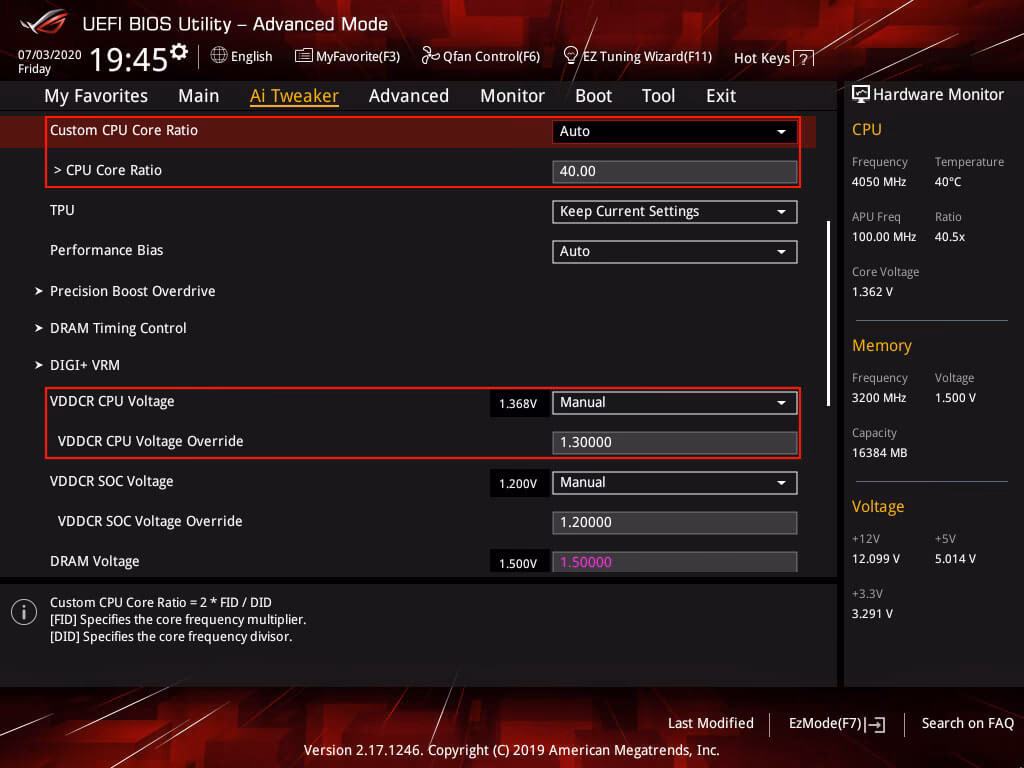This screenshot has width=1024, height=768.
Task: Click the 1.362 V Core Voltage value
Action: pos(872,292)
